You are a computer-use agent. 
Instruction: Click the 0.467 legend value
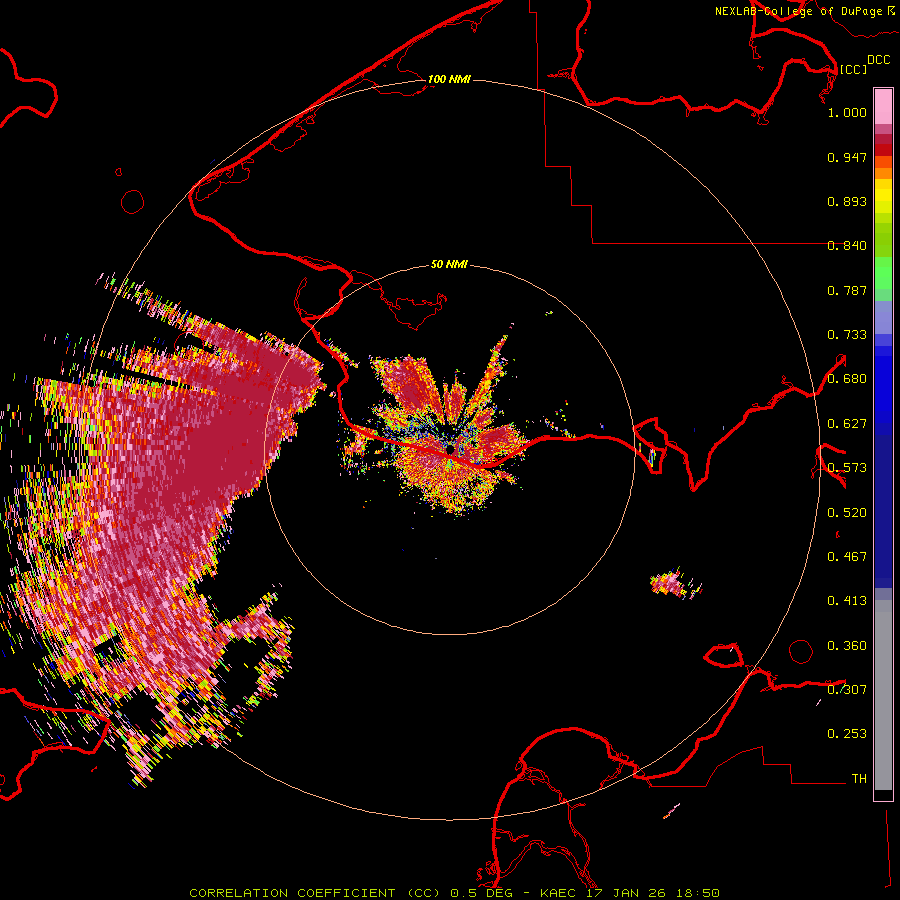tap(847, 557)
